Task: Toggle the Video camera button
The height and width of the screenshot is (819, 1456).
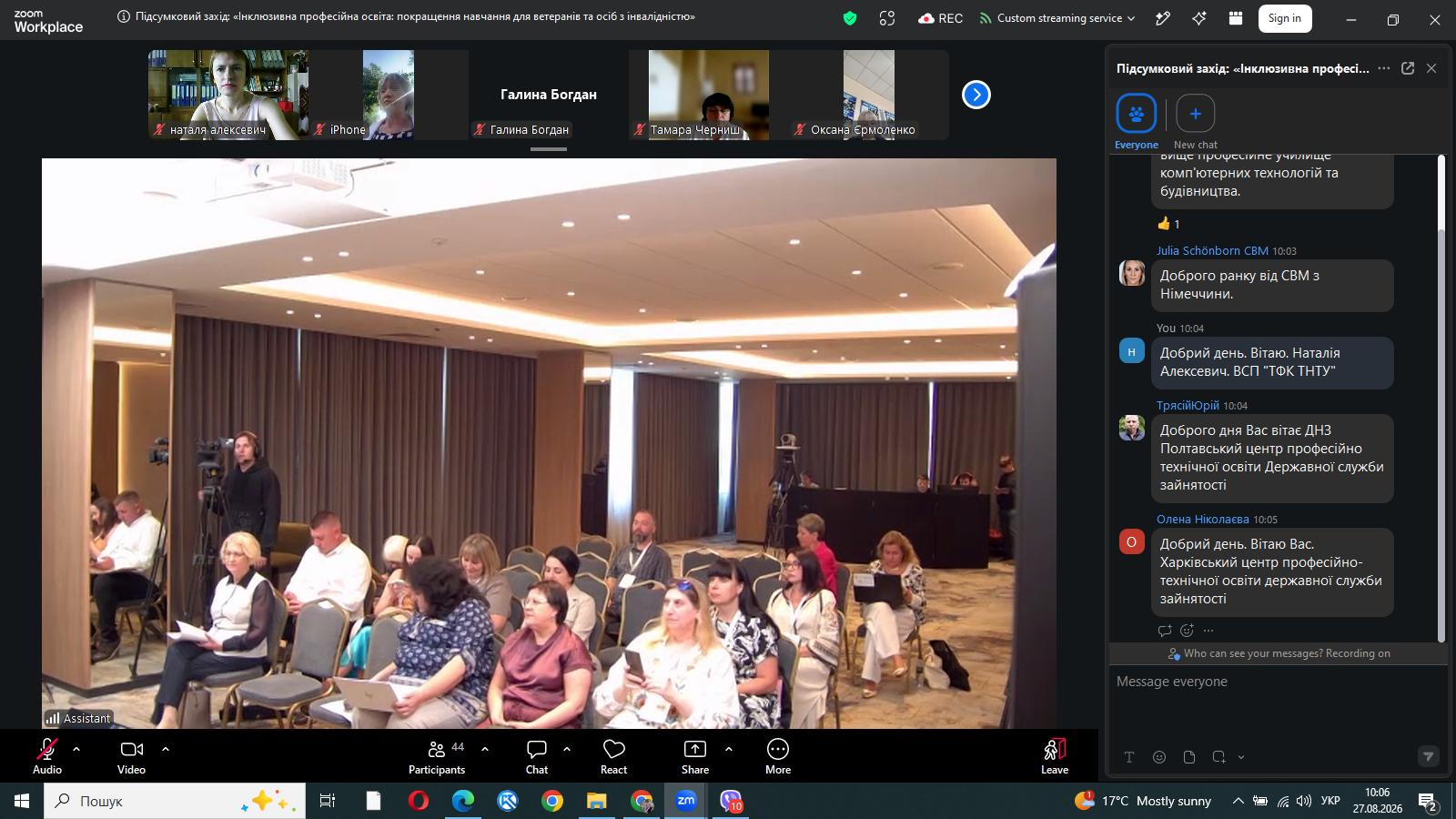Action: tap(132, 756)
